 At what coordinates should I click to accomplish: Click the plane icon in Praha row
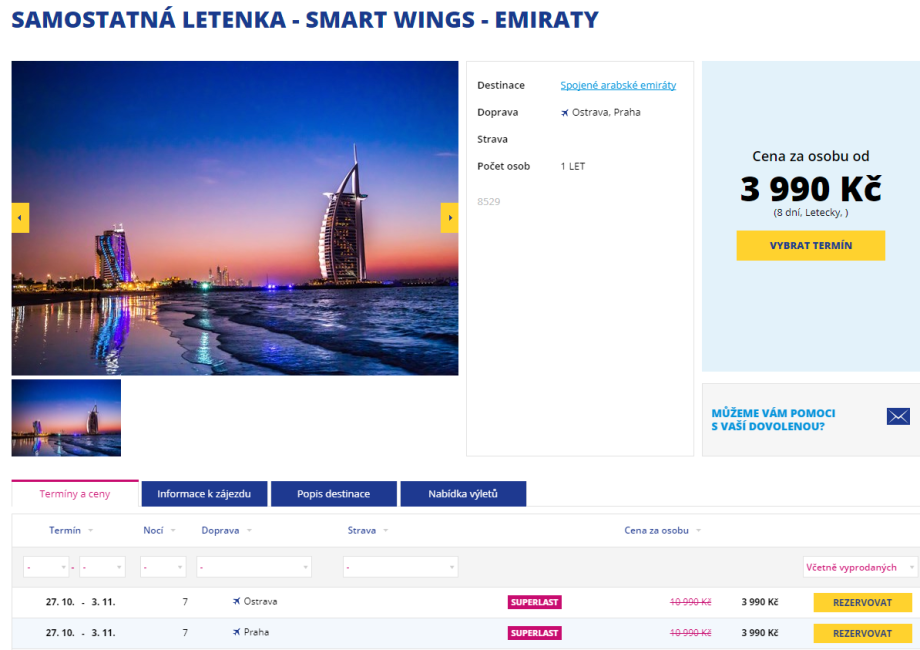coord(237,633)
